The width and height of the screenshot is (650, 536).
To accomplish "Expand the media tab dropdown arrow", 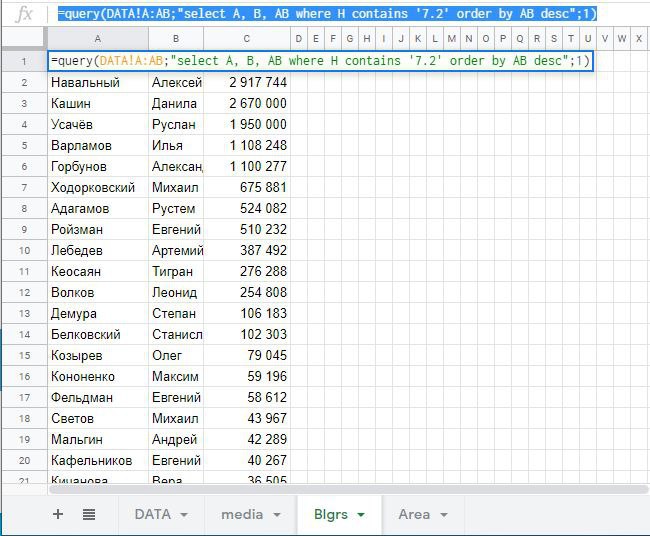I will [x=277, y=515].
